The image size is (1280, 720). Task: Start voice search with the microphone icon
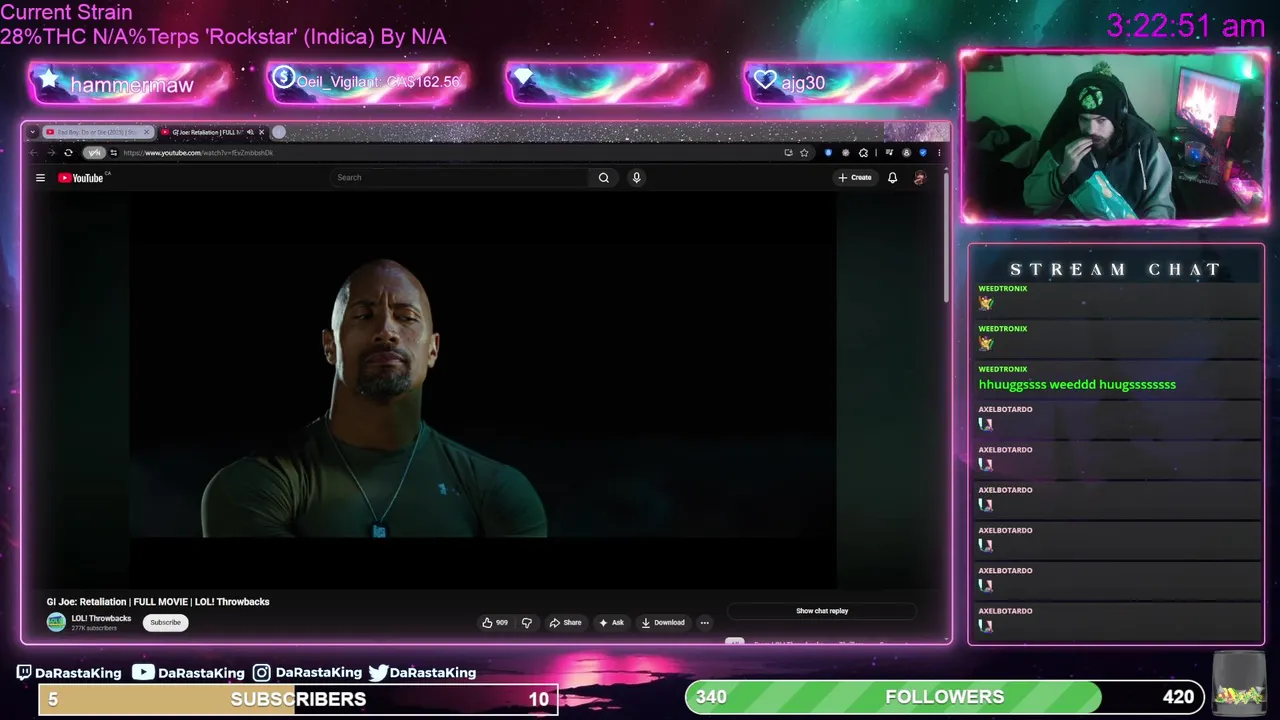(636, 177)
